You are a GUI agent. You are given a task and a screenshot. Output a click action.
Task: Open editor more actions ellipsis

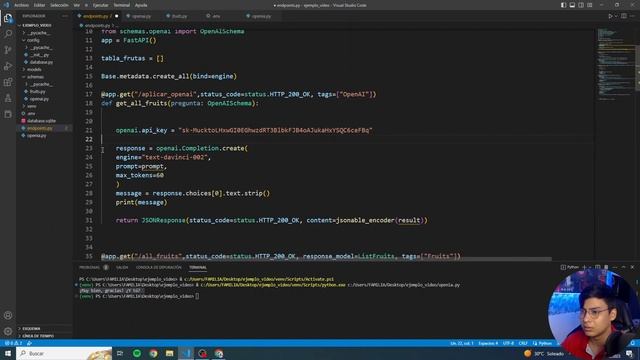pos(633,16)
